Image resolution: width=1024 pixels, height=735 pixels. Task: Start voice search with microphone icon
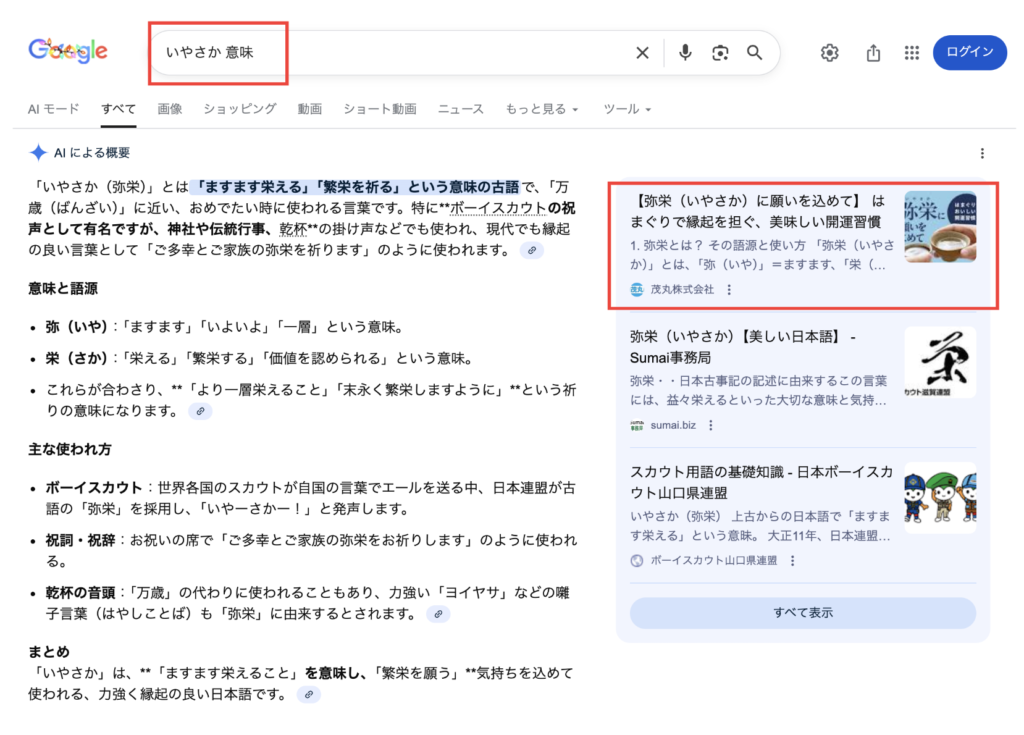(x=685, y=53)
